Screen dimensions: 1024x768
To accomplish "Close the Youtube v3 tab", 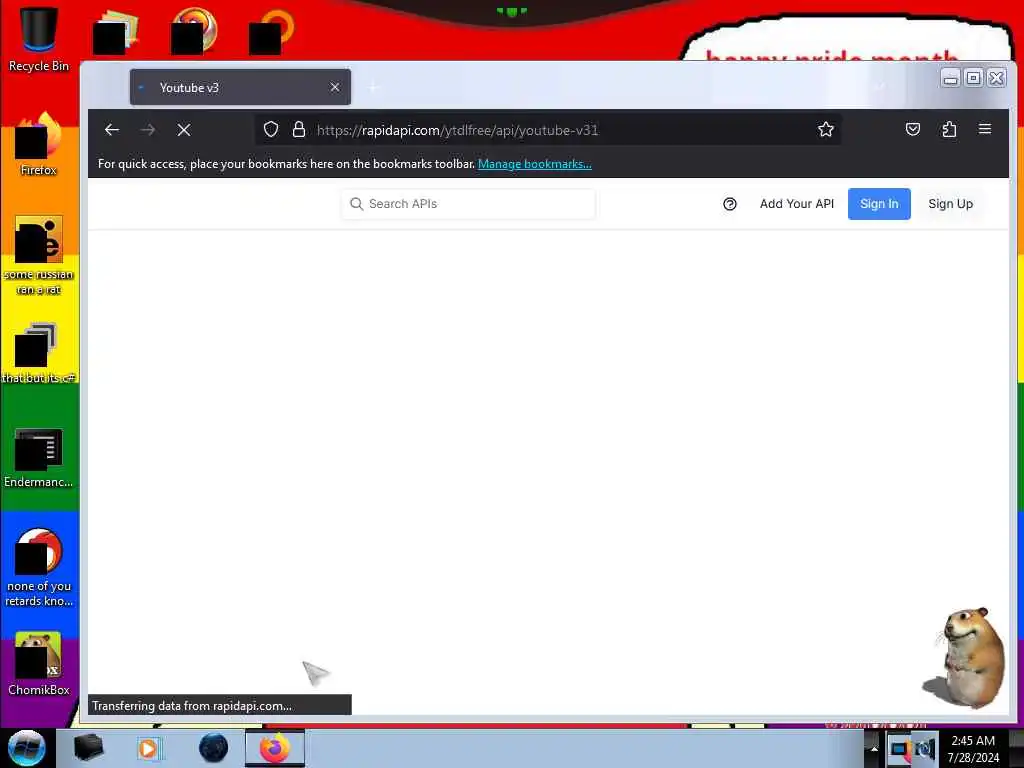I will coord(335,87).
